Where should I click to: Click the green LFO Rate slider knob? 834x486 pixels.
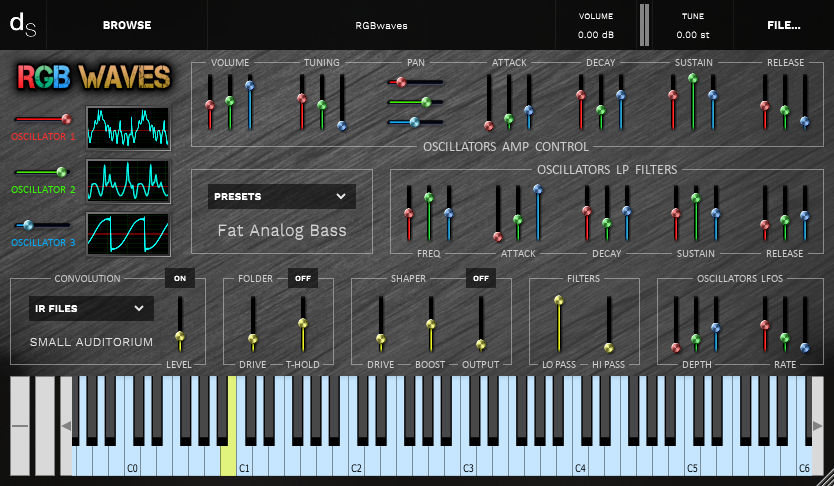point(785,338)
